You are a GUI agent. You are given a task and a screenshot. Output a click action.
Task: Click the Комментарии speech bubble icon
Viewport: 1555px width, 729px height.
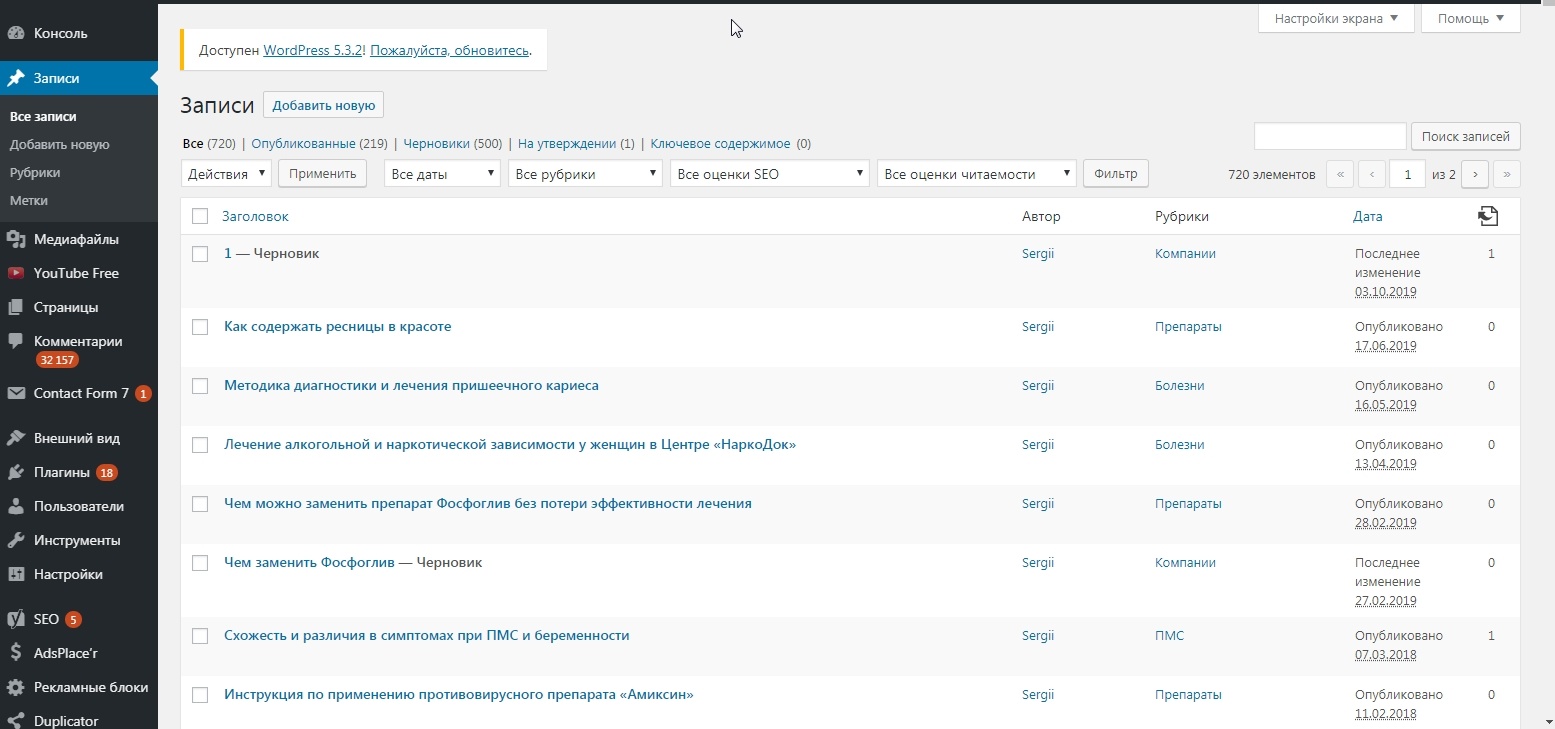[x=16, y=341]
